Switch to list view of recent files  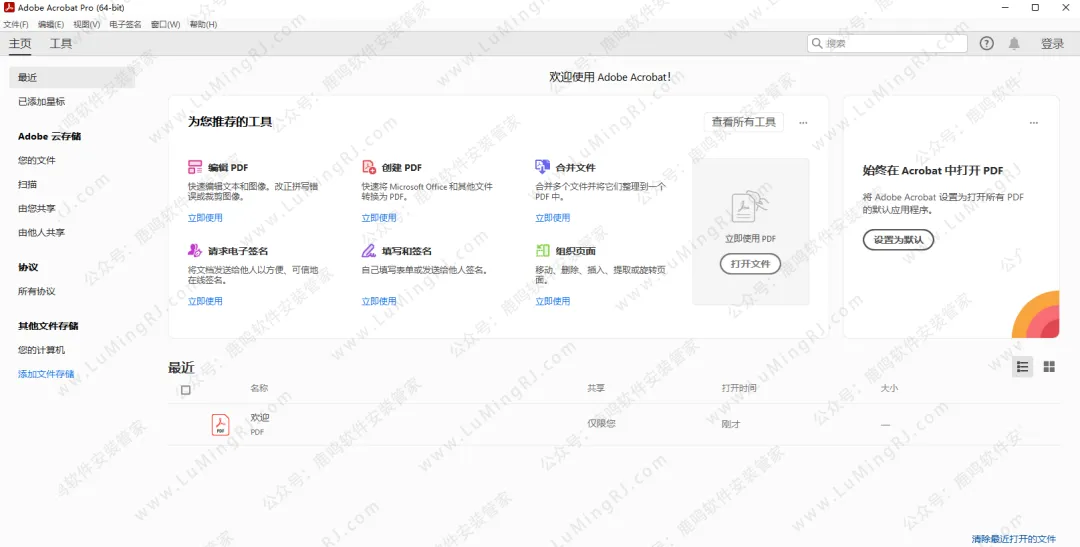coord(1022,367)
